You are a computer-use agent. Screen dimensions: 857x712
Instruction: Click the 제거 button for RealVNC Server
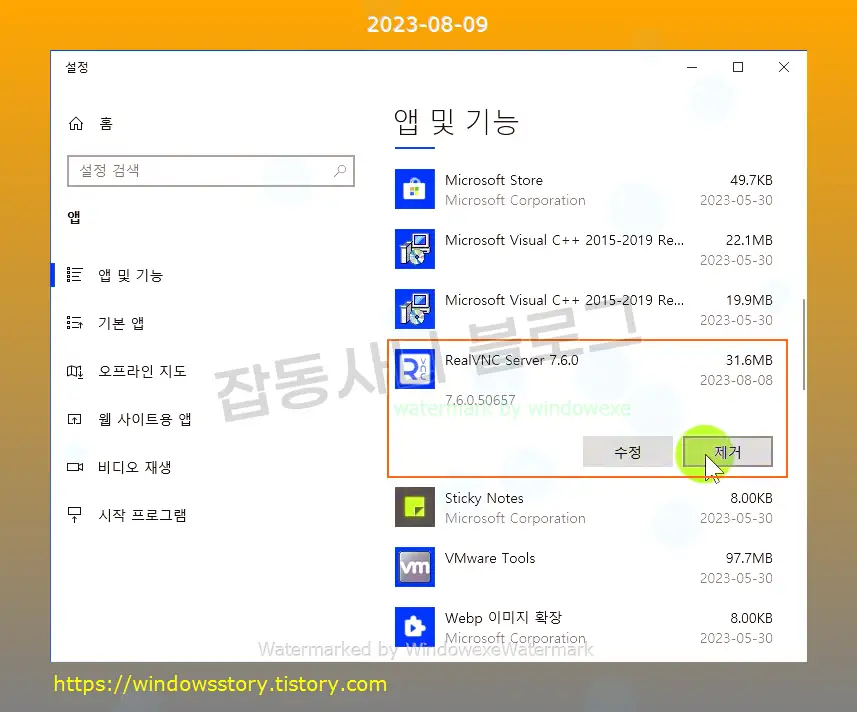pos(727,452)
